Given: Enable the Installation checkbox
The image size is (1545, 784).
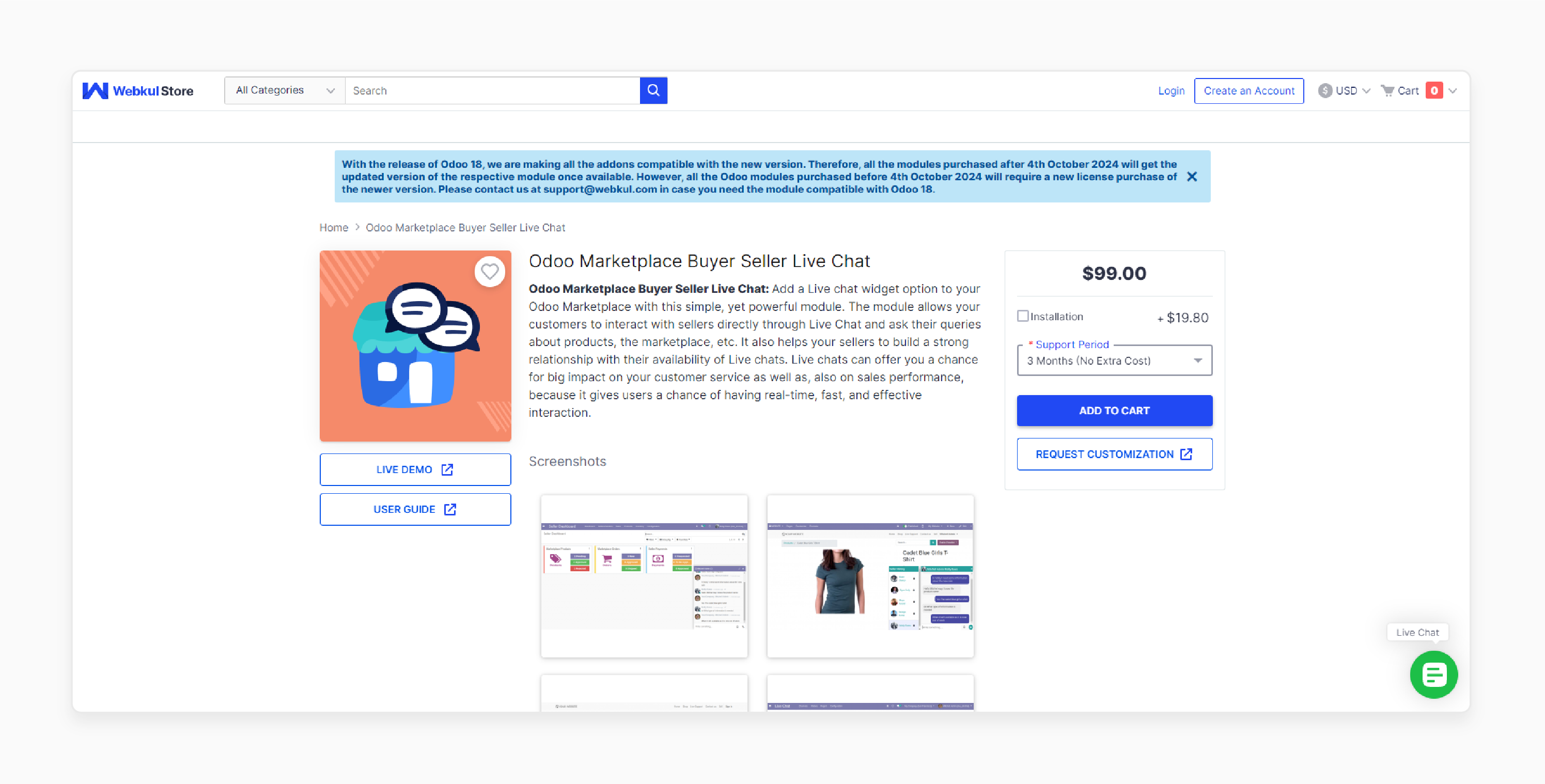Looking at the screenshot, I should pos(1023,316).
